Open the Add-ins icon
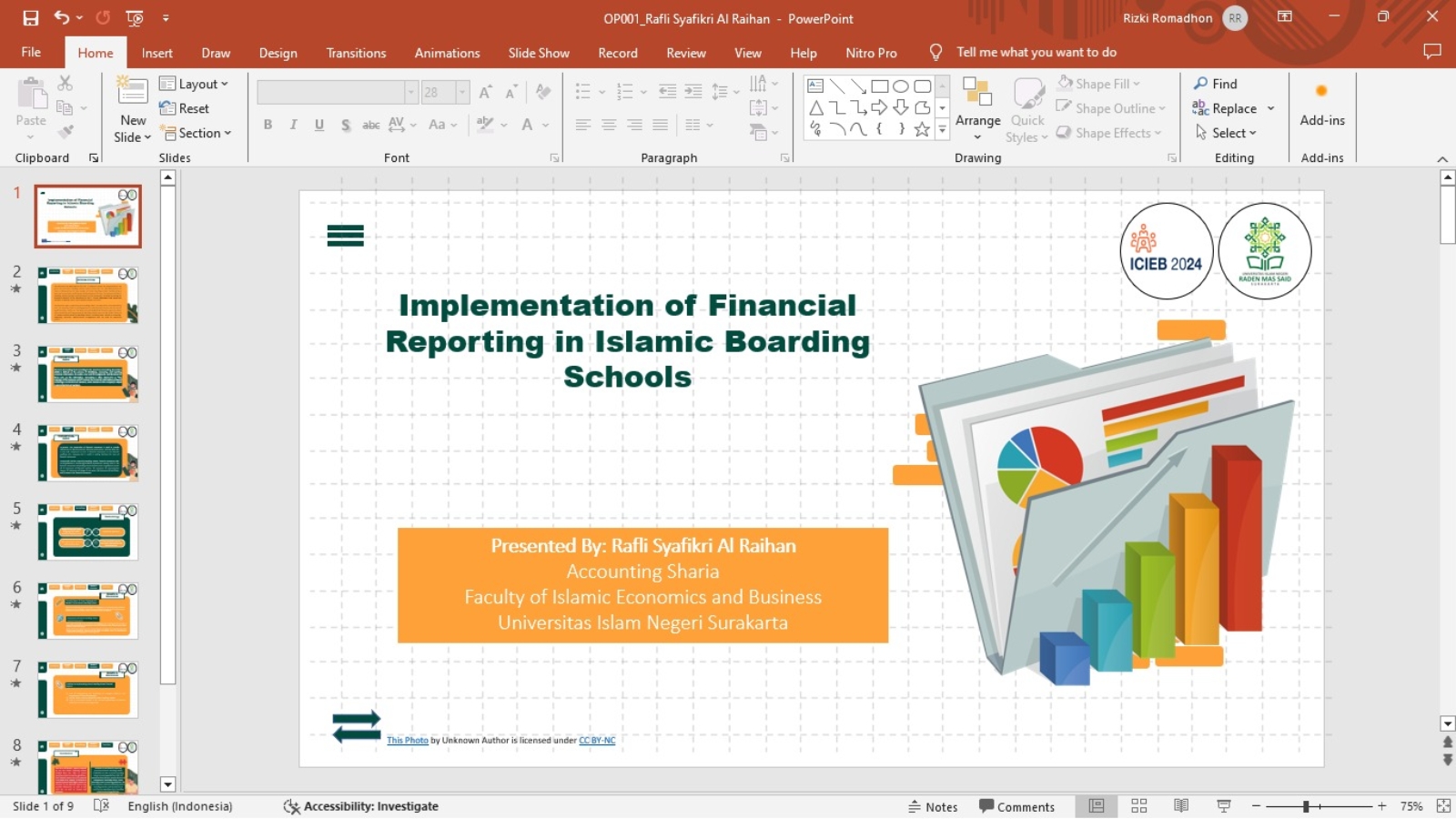The width and height of the screenshot is (1456, 819). click(x=1322, y=91)
